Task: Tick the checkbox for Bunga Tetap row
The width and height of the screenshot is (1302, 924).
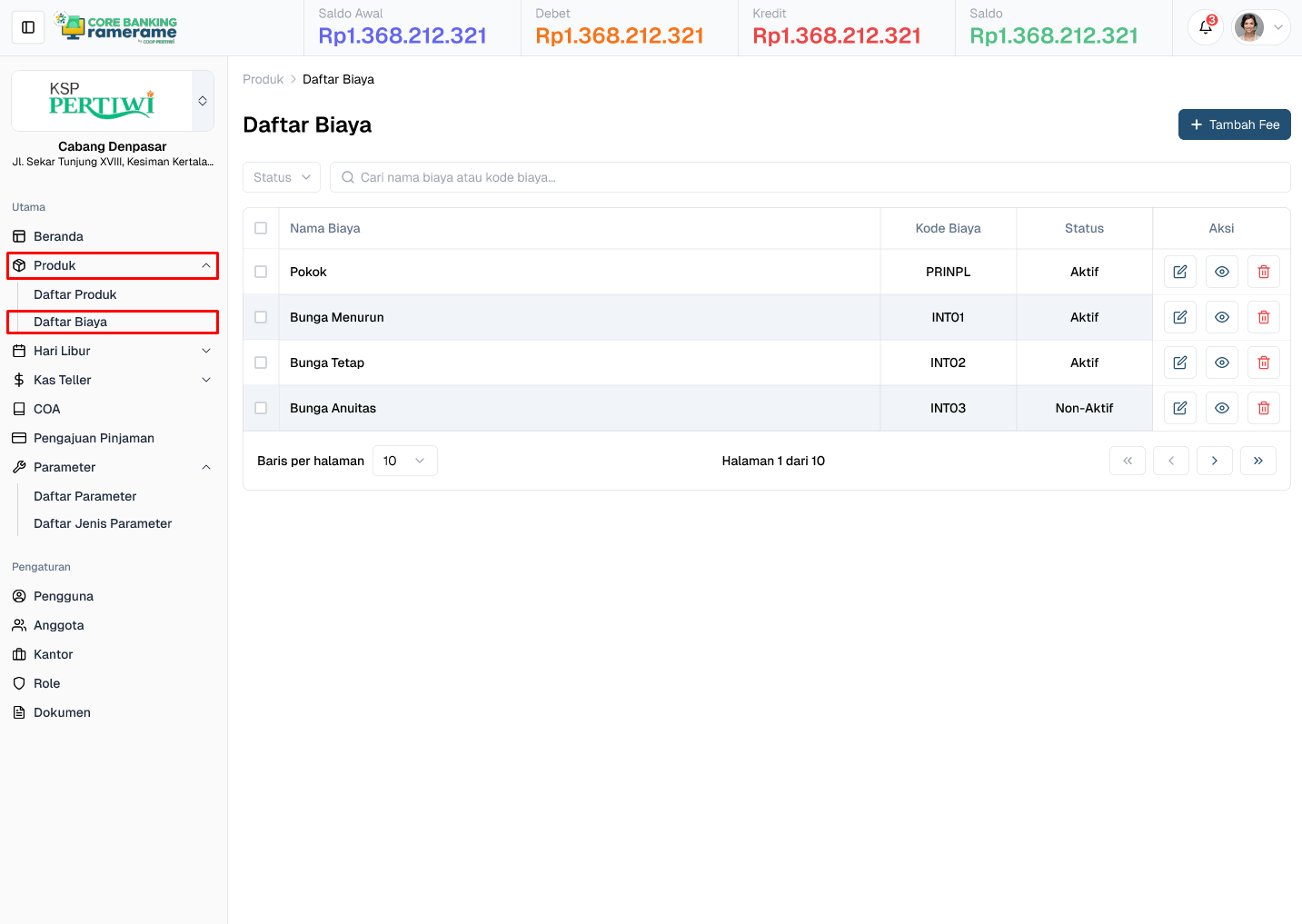Action: (261, 362)
